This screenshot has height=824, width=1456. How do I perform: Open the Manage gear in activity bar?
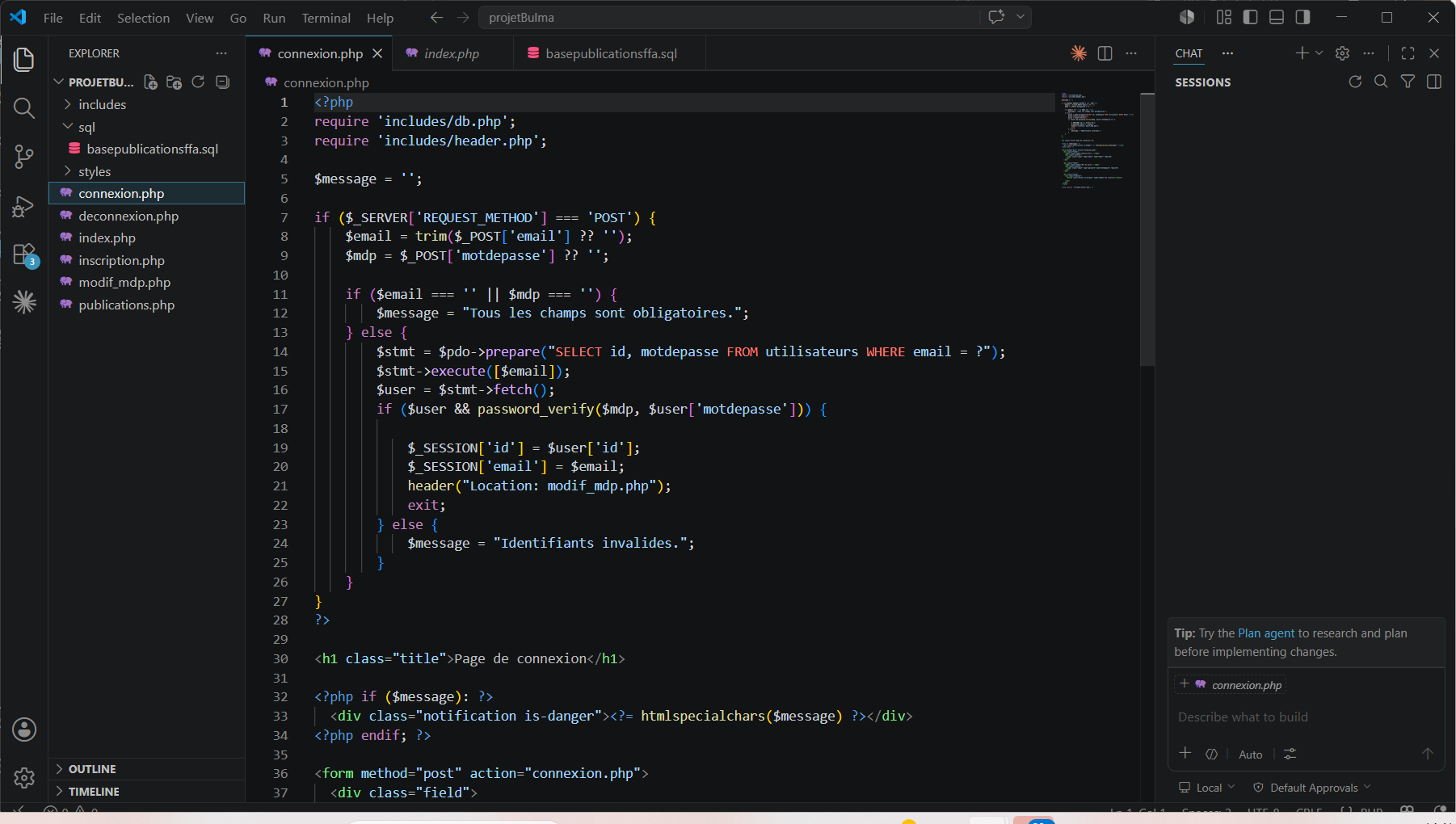pos(24,778)
